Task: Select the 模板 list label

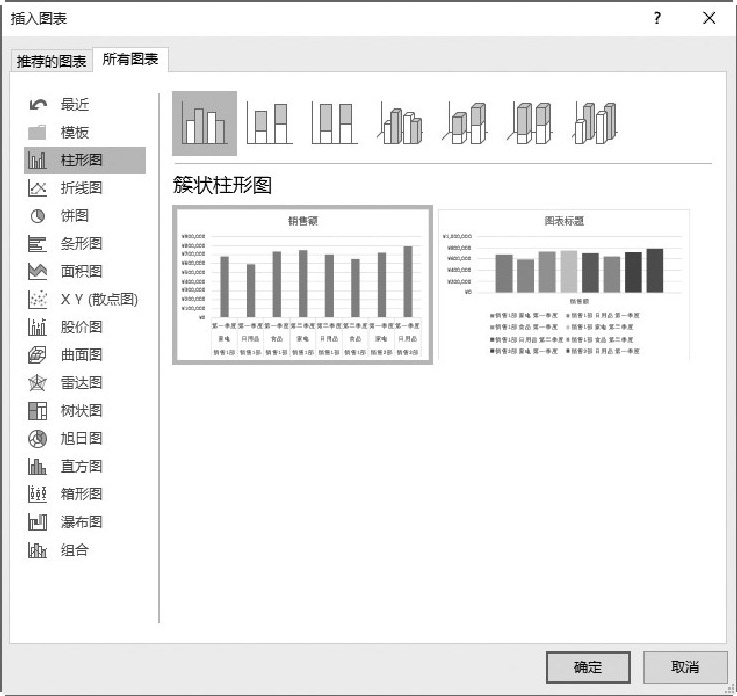Action: pyautogui.click(x=75, y=133)
